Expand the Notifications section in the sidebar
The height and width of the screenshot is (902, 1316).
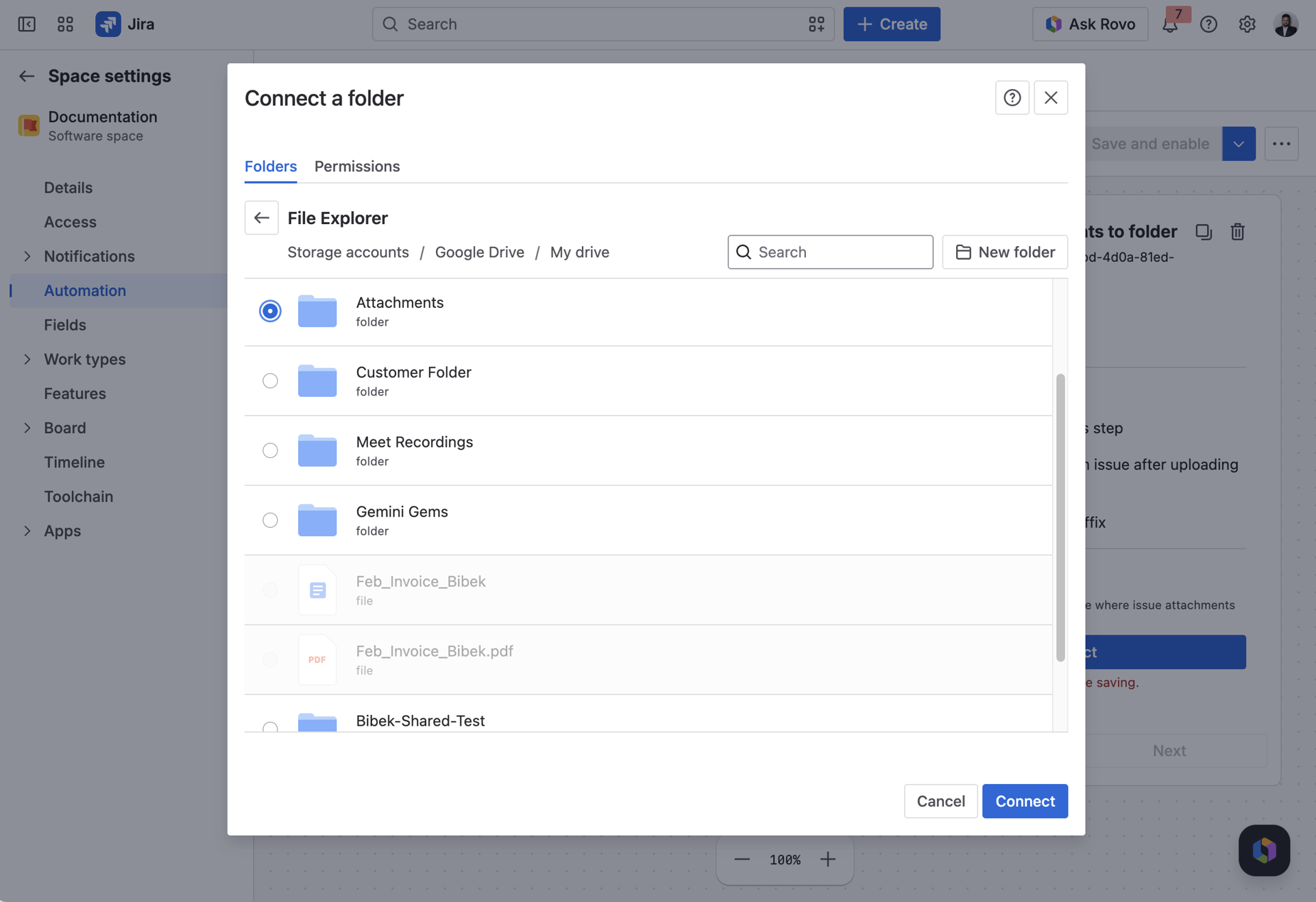point(27,256)
